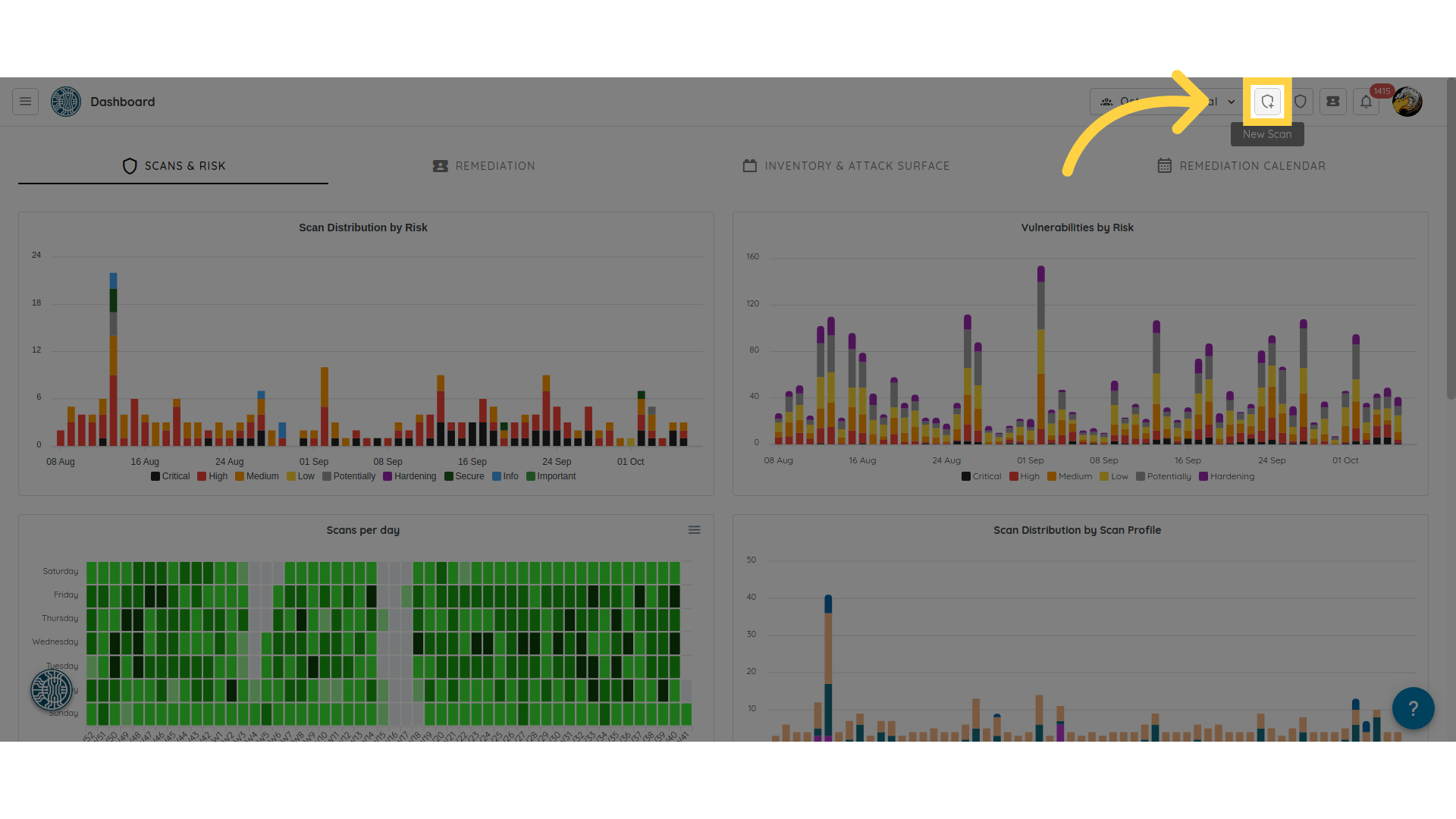Click tallest bar in Scan Distribution by Risk chart
Image resolution: width=1456 pixels, height=819 pixels.
click(113, 359)
